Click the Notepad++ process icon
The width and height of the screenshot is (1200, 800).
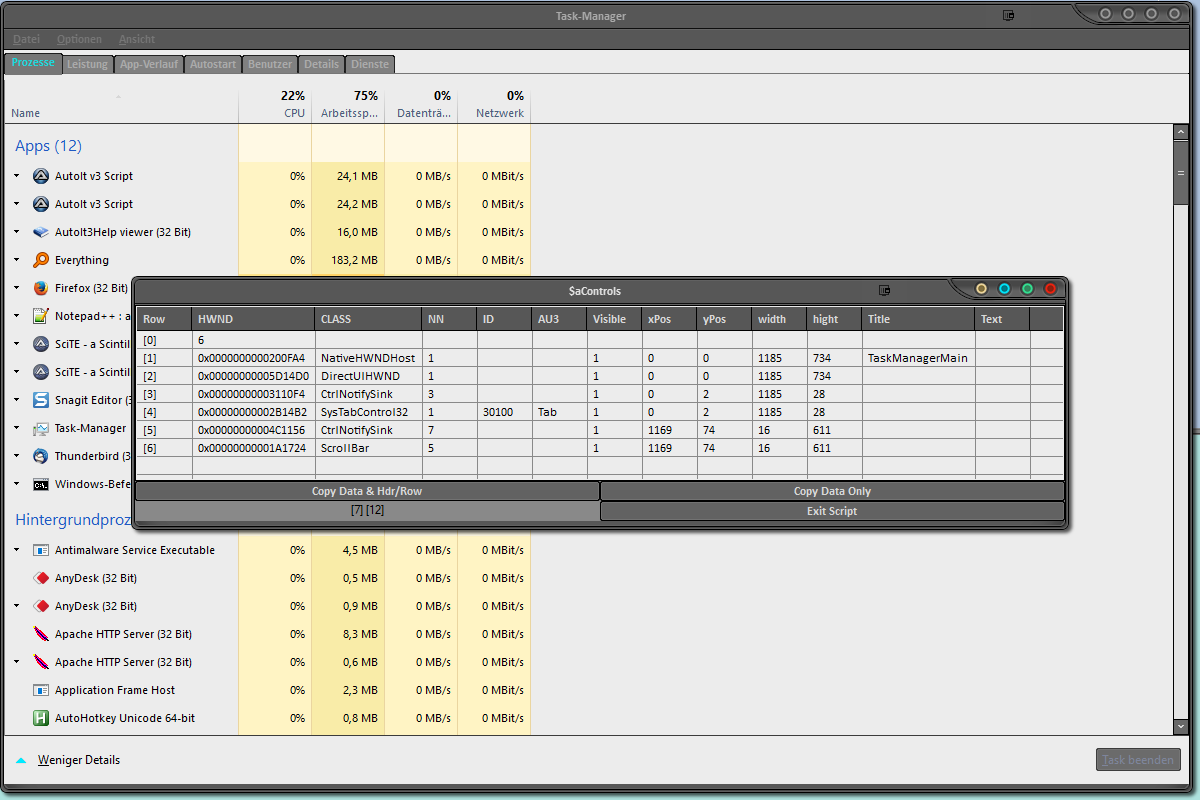41,316
